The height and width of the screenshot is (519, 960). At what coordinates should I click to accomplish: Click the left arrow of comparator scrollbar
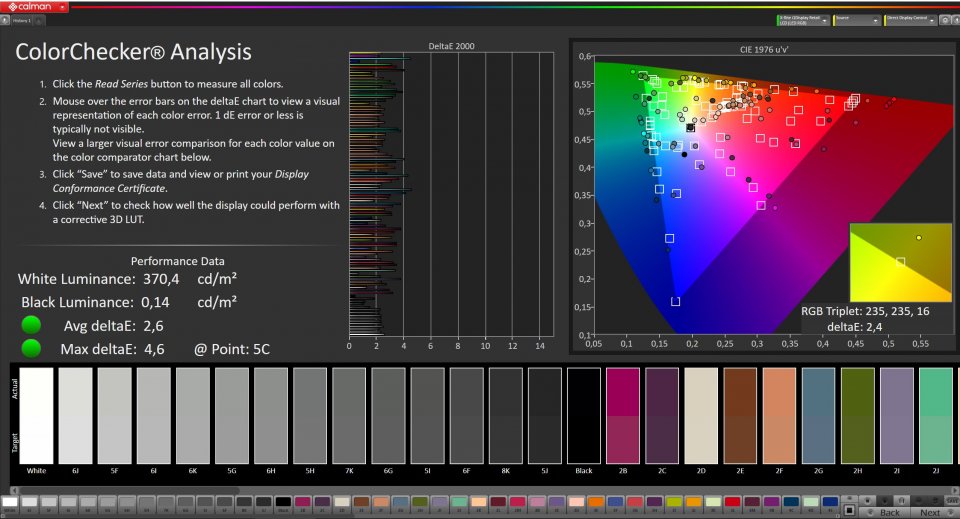click(14, 490)
